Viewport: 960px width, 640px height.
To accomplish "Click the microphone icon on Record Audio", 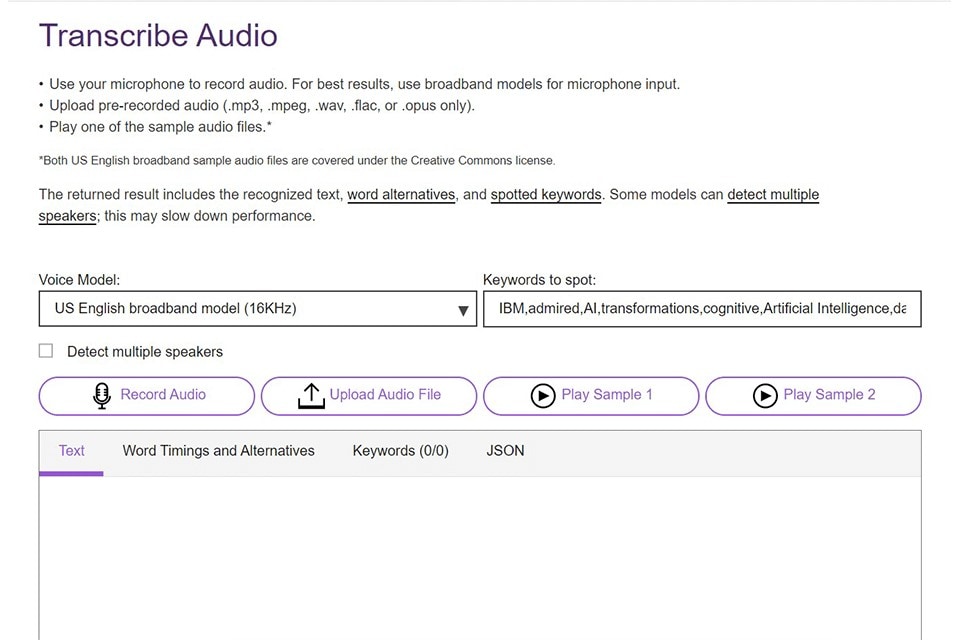I will click(101, 395).
